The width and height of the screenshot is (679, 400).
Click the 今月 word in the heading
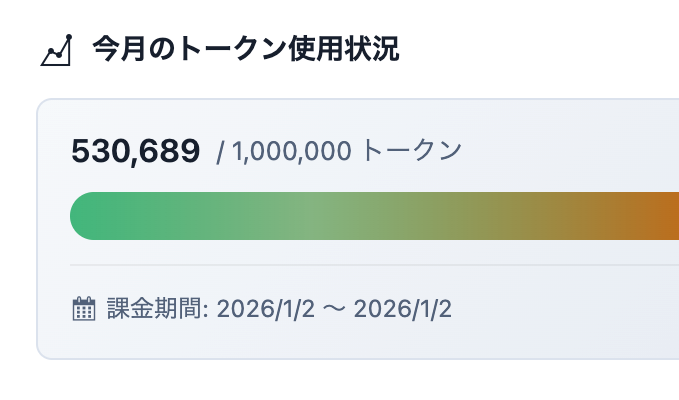[111, 49]
